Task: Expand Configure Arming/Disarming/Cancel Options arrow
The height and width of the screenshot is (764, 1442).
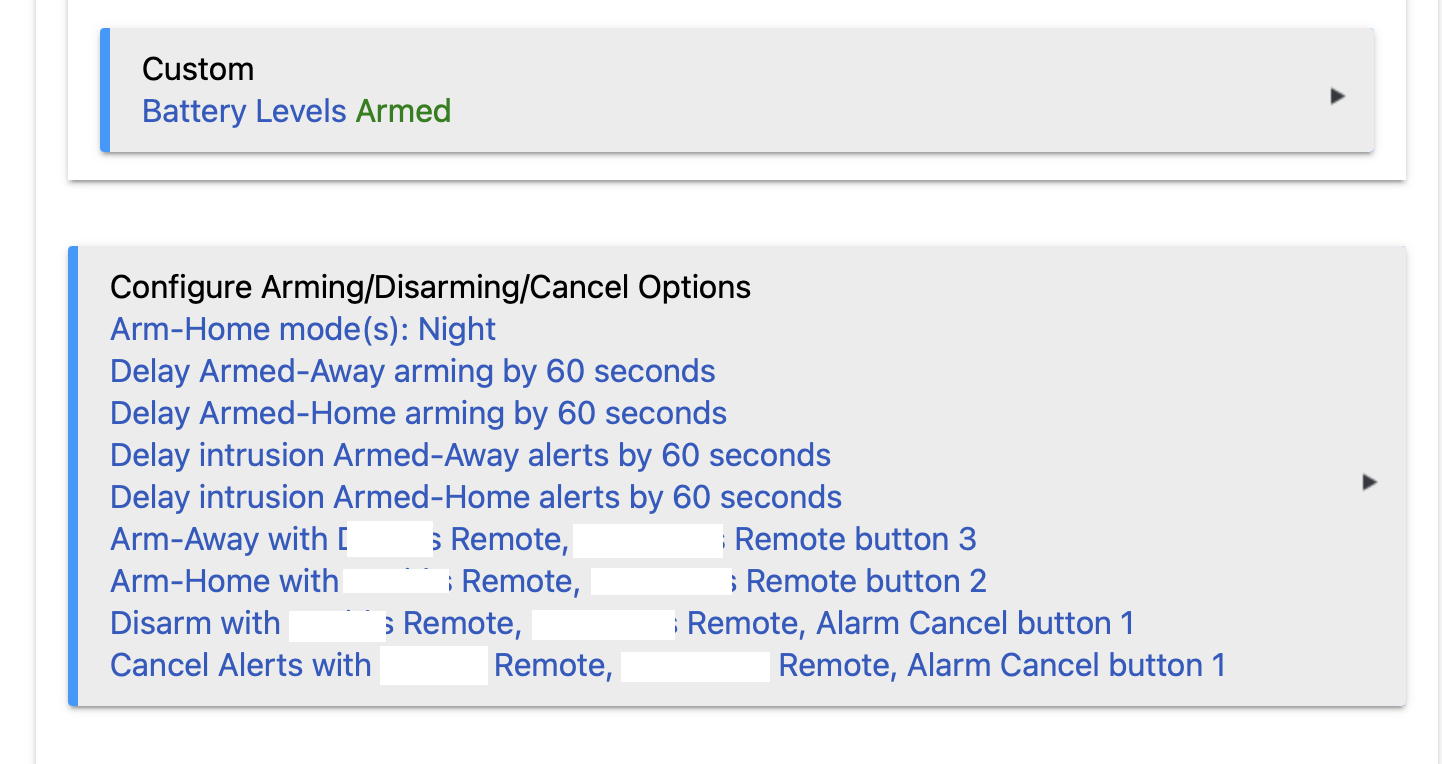Action: 1369,482
